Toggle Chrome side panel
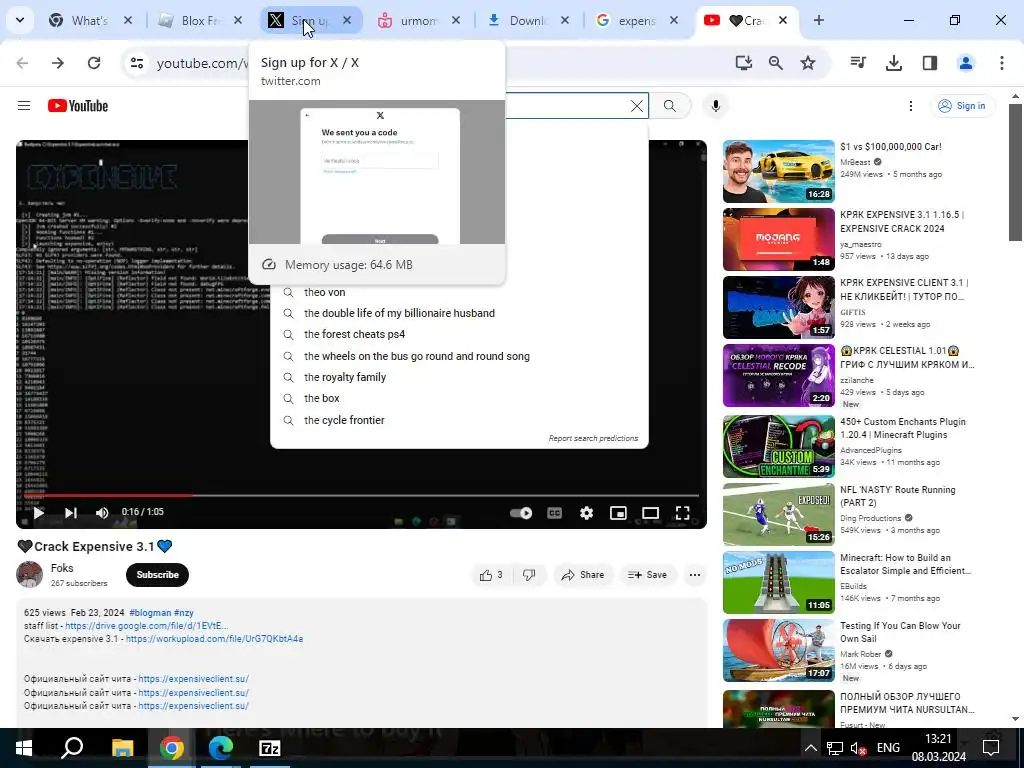This screenshot has width=1024, height=768. coord(930,63)
